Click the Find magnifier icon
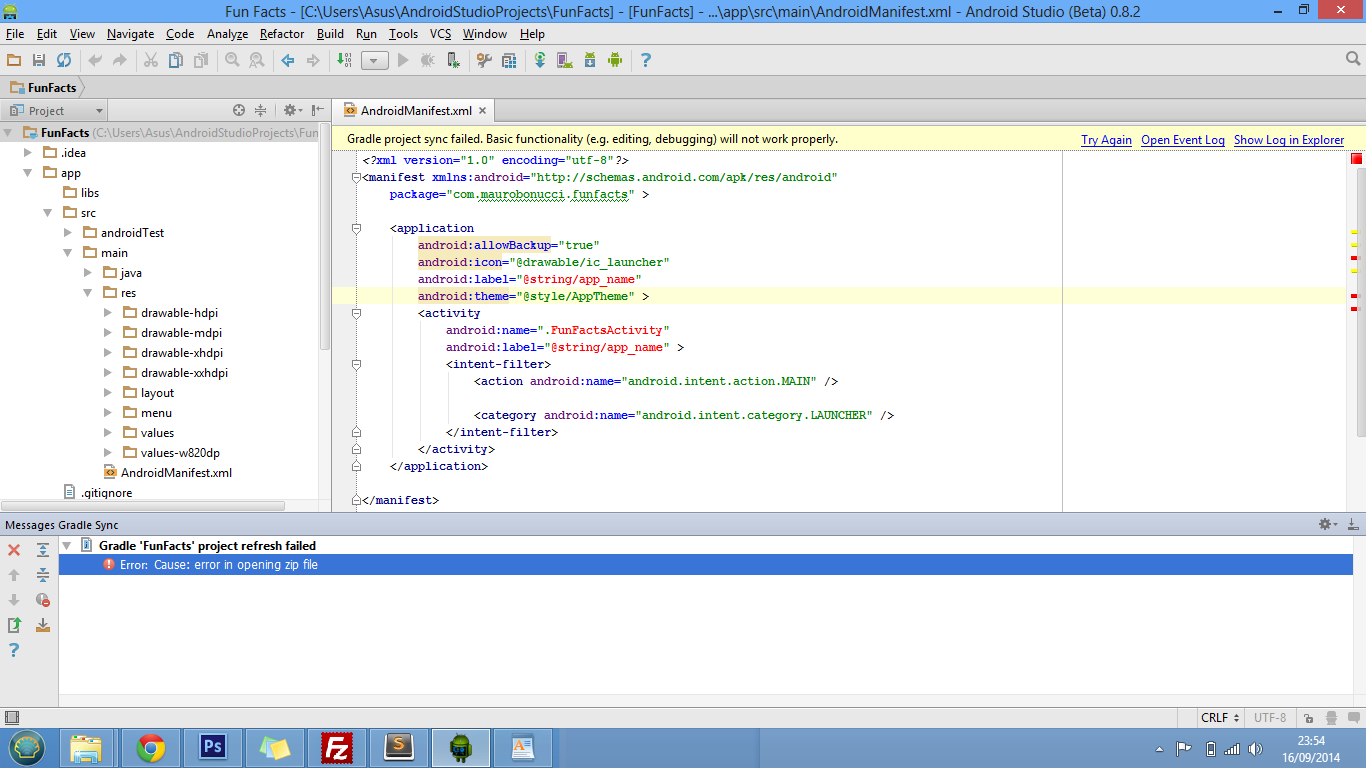 point(232,60)
